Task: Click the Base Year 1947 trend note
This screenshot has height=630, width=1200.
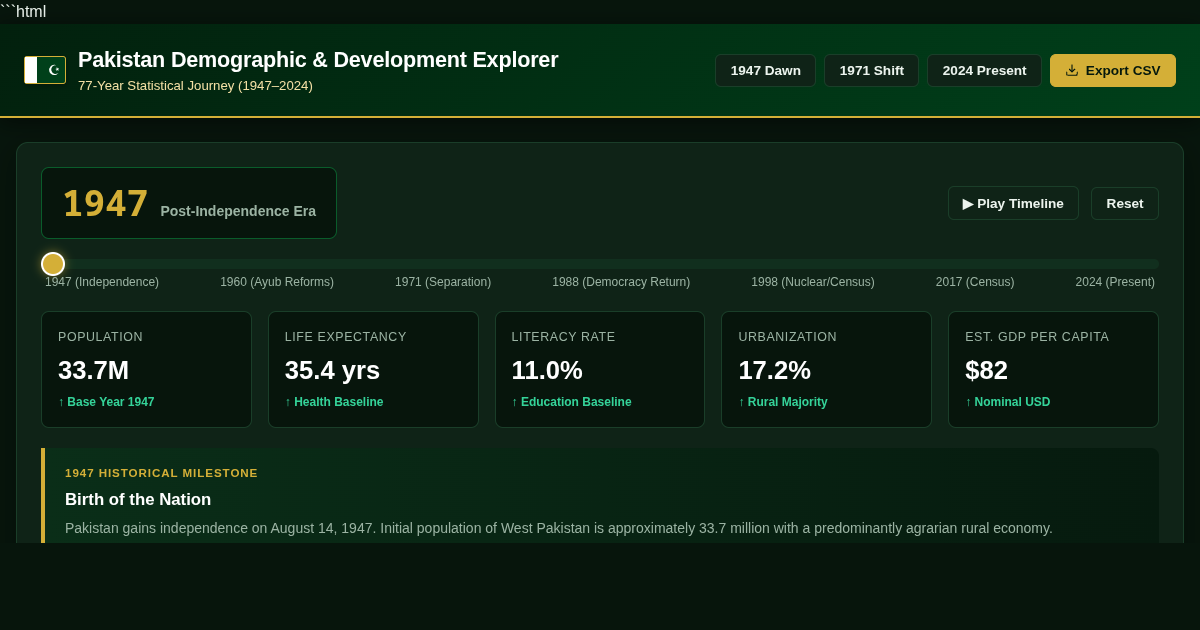Action: 106,402
